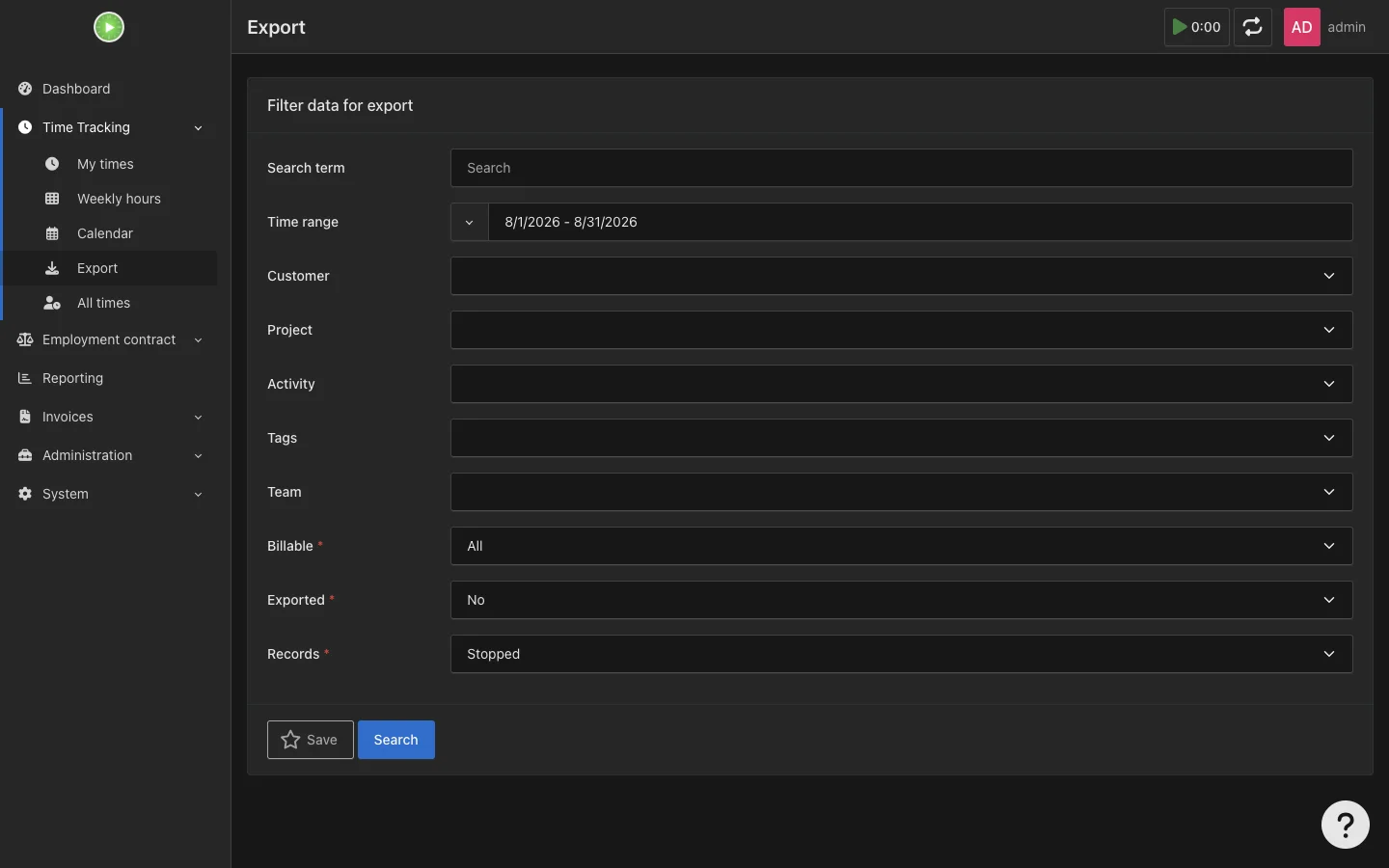Click the Export download icon
The image size is (1389, 868).
point(52,268)
